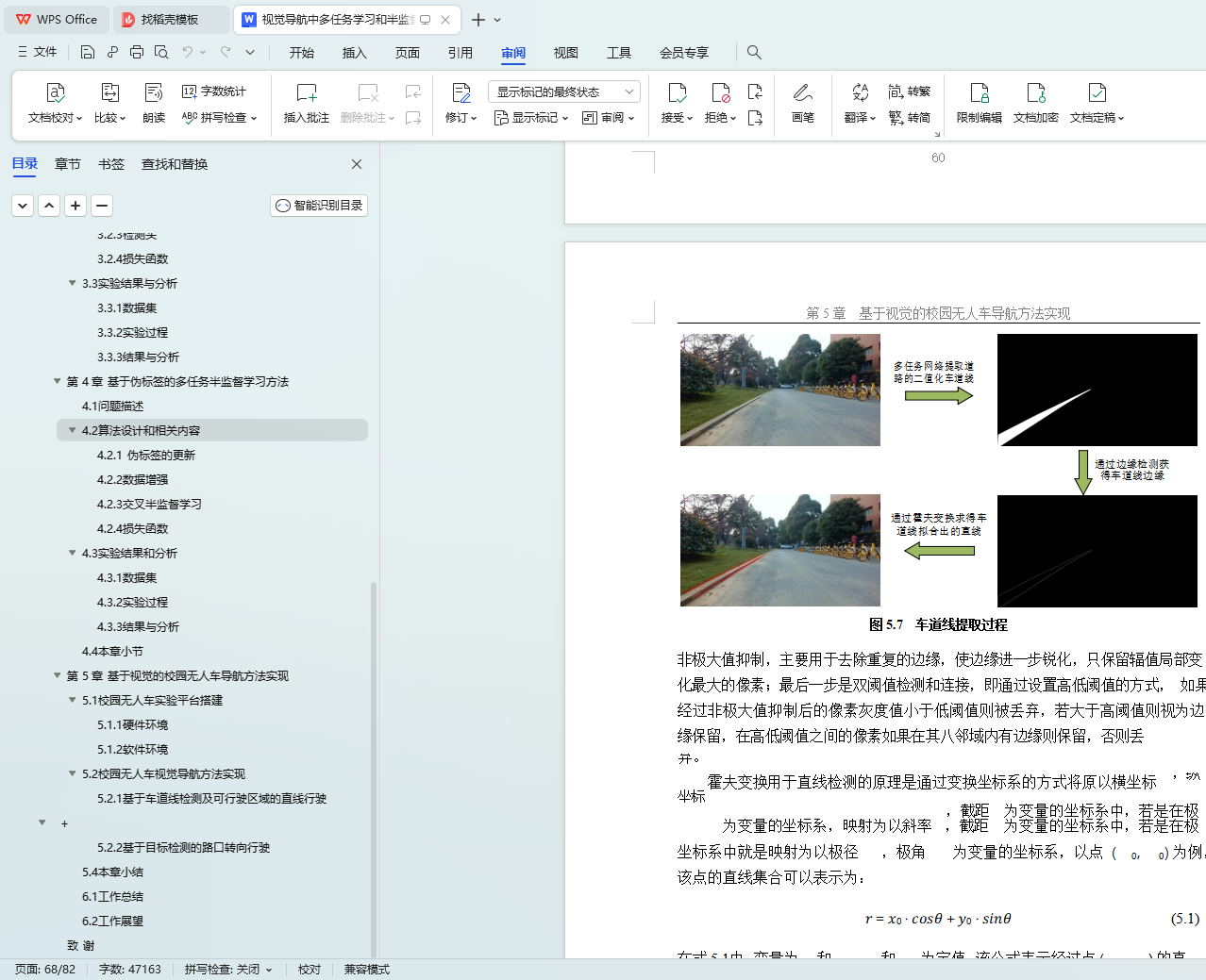
Task: Open the 翻译 translate tool
Action: (x=860, y=104)
